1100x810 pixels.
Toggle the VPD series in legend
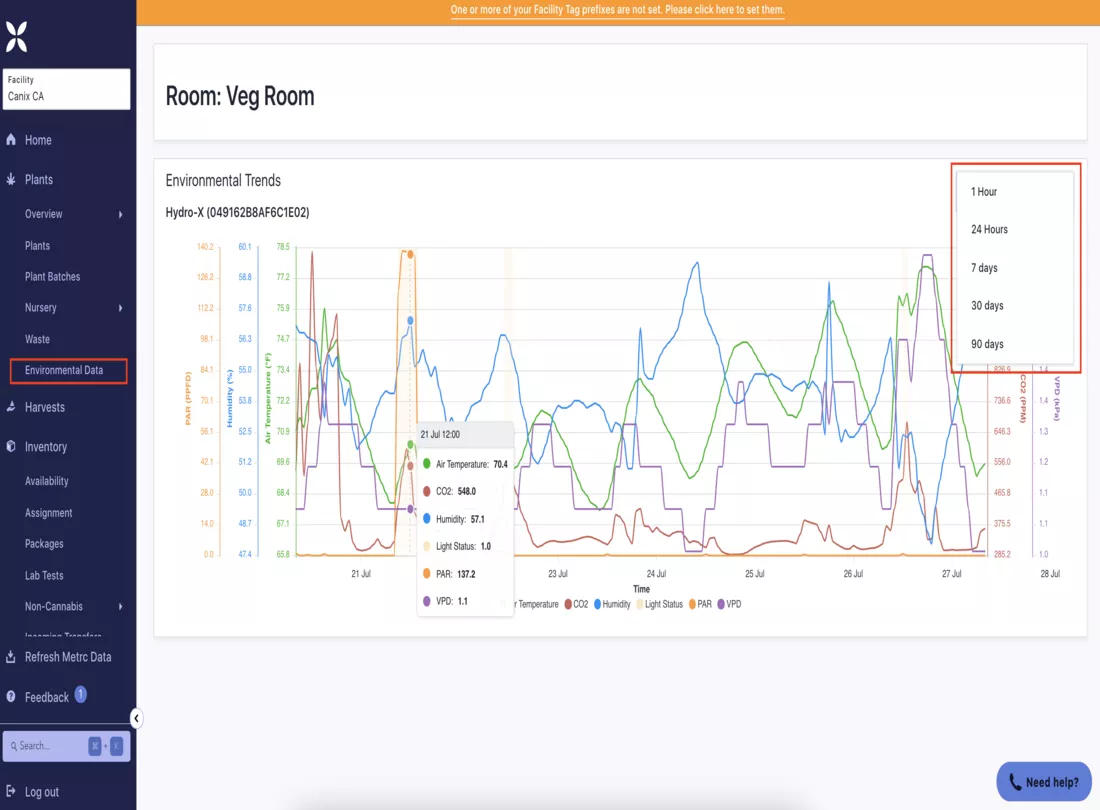tap(729, 604)
